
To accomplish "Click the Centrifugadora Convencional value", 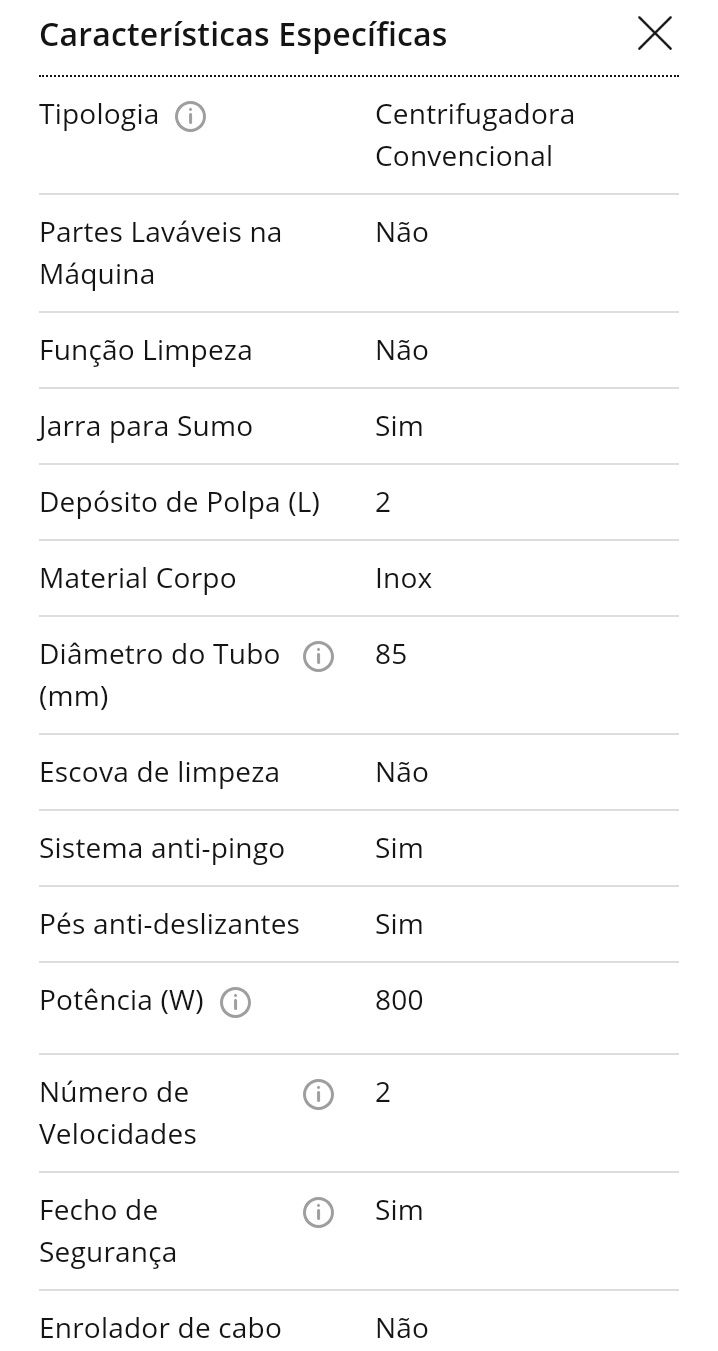I will click(x=475, y=135).
